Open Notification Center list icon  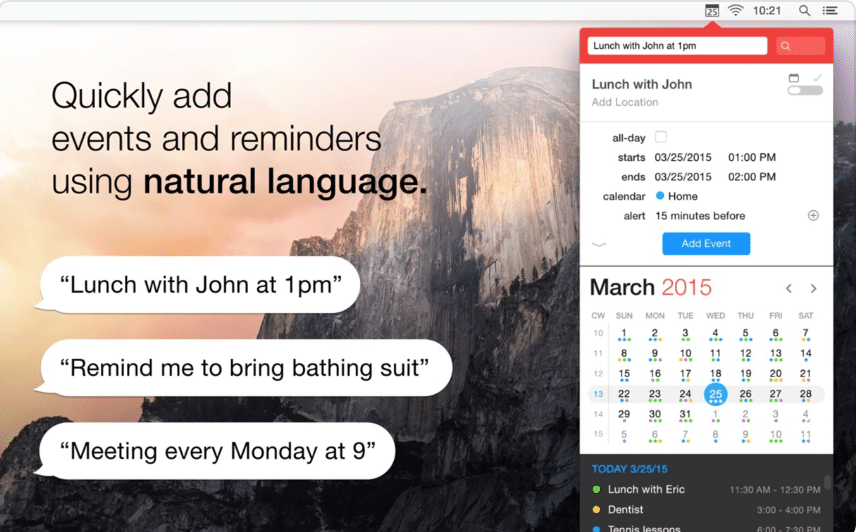click(830, 10)
